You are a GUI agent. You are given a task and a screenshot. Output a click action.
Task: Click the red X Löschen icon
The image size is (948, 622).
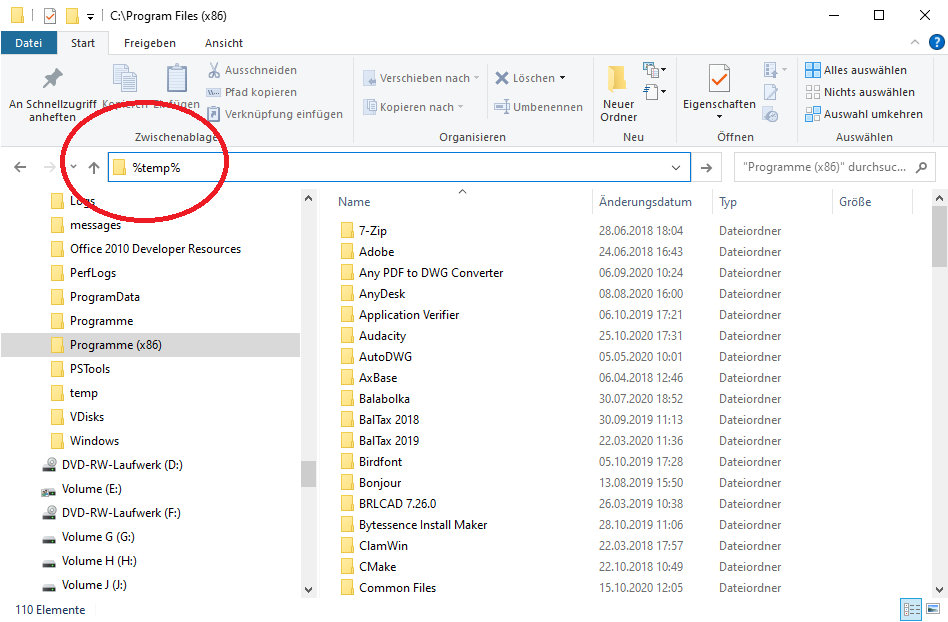[x=502, y=77]
